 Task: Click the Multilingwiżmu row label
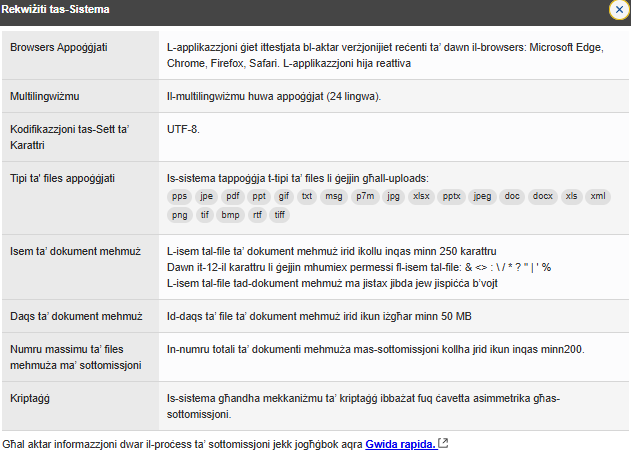point(45,97)
